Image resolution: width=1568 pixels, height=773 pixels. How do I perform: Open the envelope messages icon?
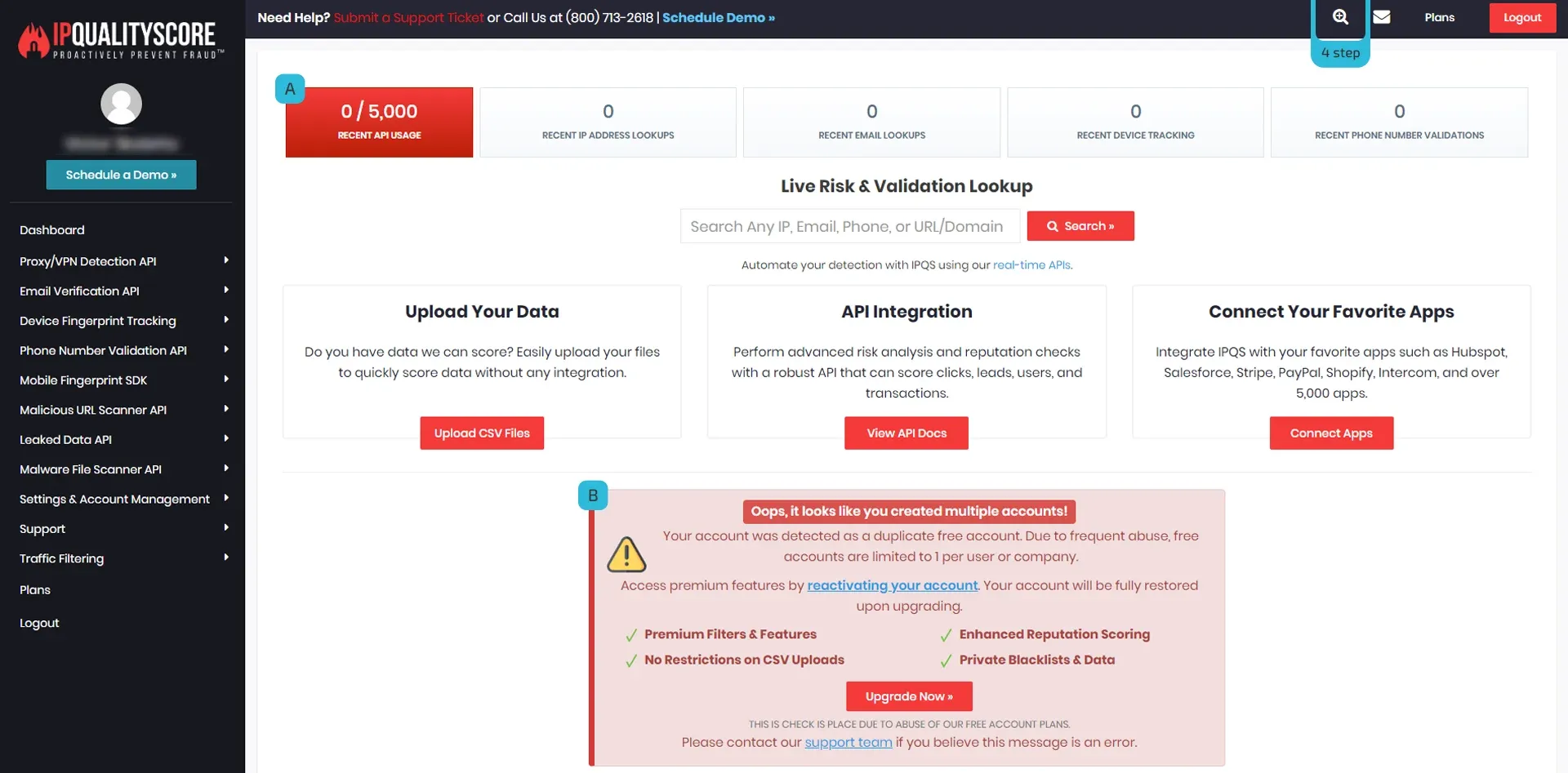[1382, 17]
